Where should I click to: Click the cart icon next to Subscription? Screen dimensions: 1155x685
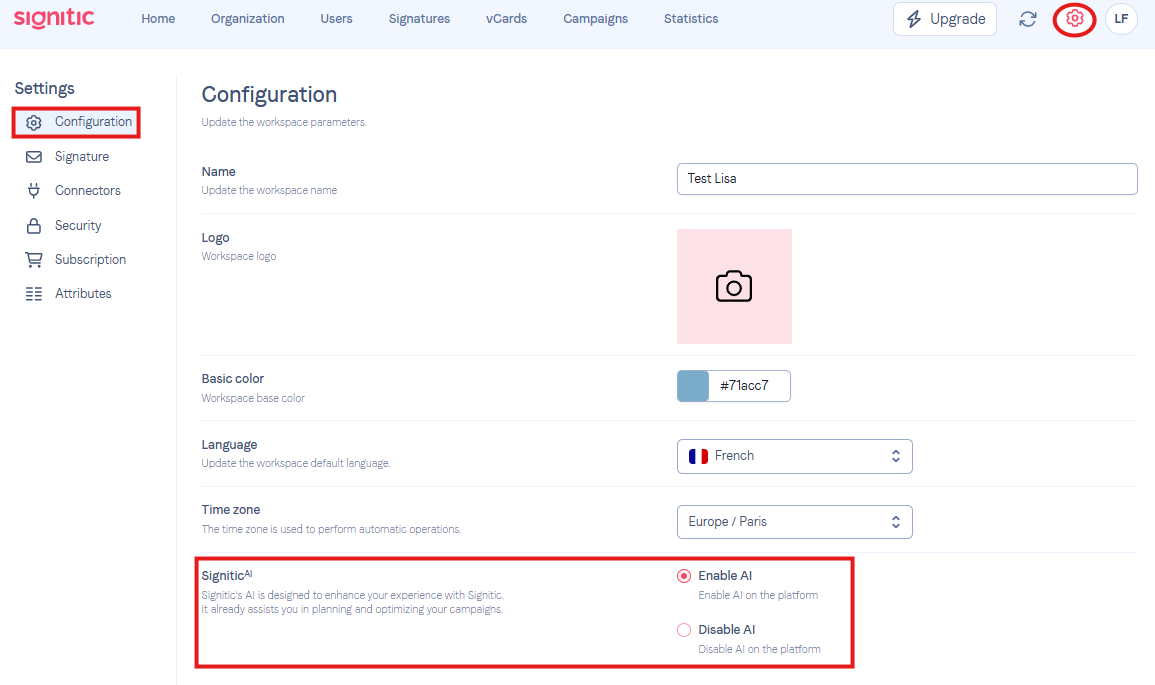pos(34,259)
